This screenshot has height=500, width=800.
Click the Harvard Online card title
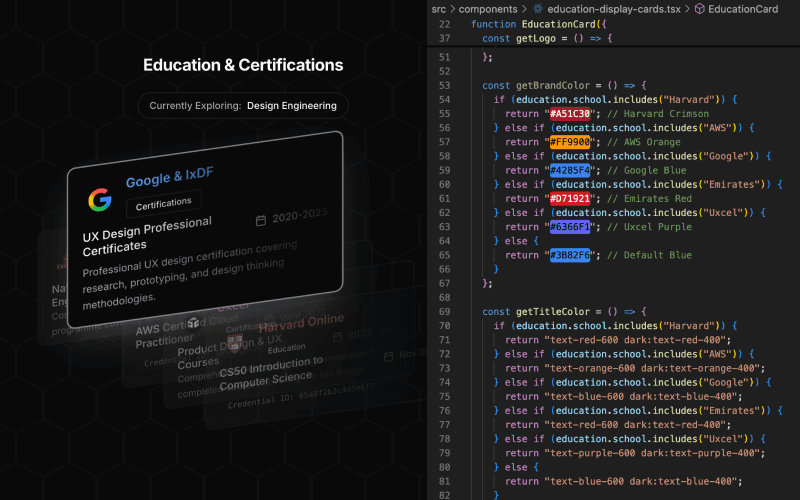click(x=301, y=323)
